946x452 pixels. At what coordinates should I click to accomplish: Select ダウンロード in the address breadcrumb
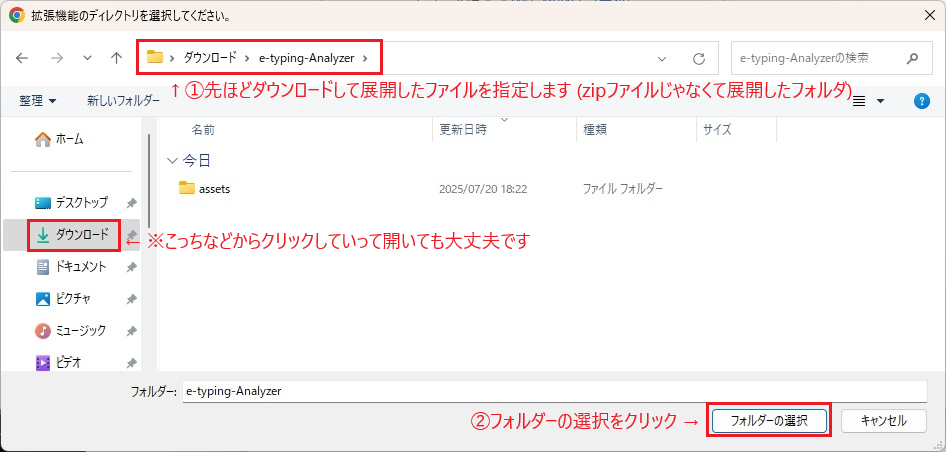(210, 58)
